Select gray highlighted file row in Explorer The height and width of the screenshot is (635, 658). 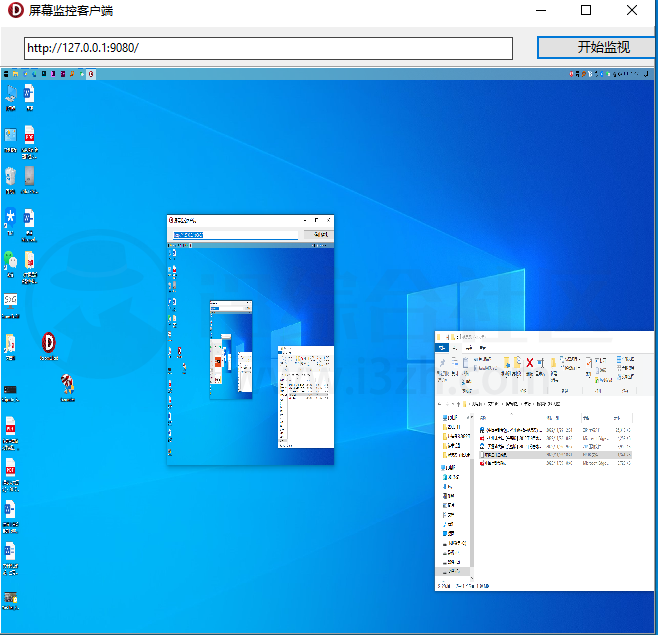tap(555, 455)
